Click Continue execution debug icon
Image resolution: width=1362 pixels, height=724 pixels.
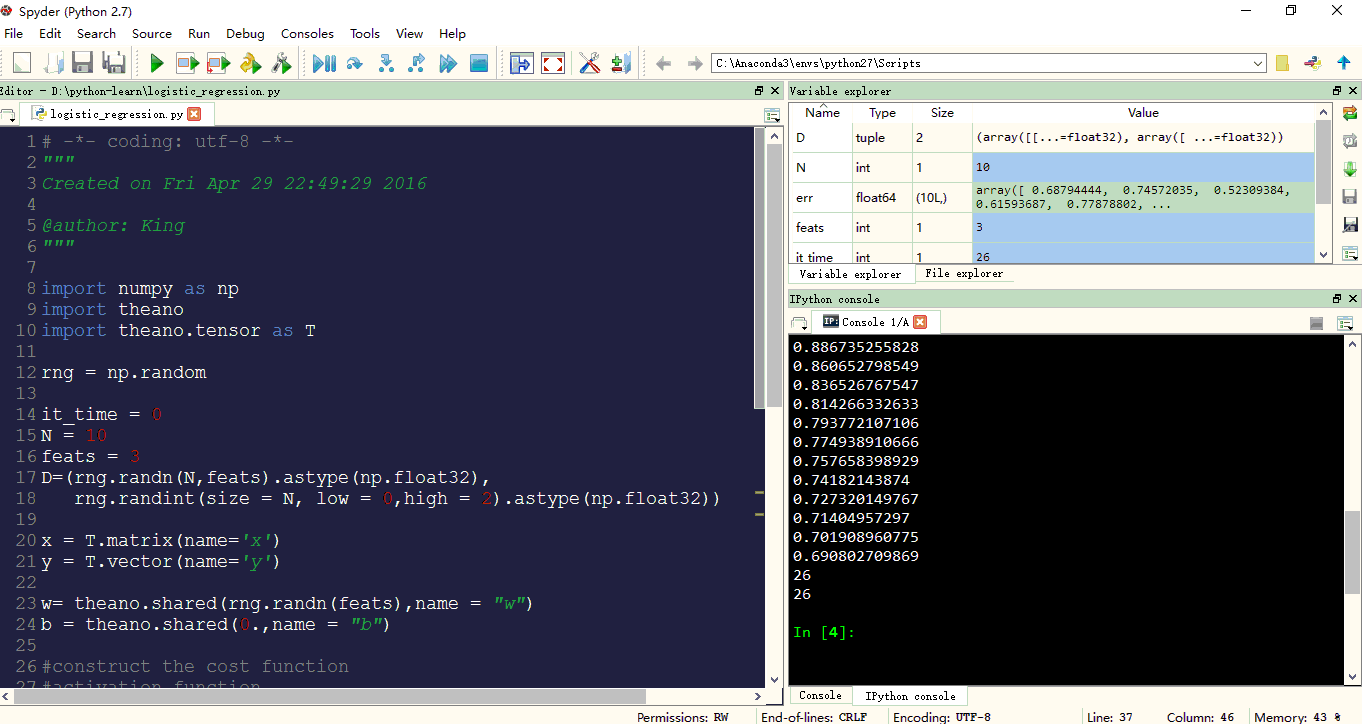coord(448,64)
